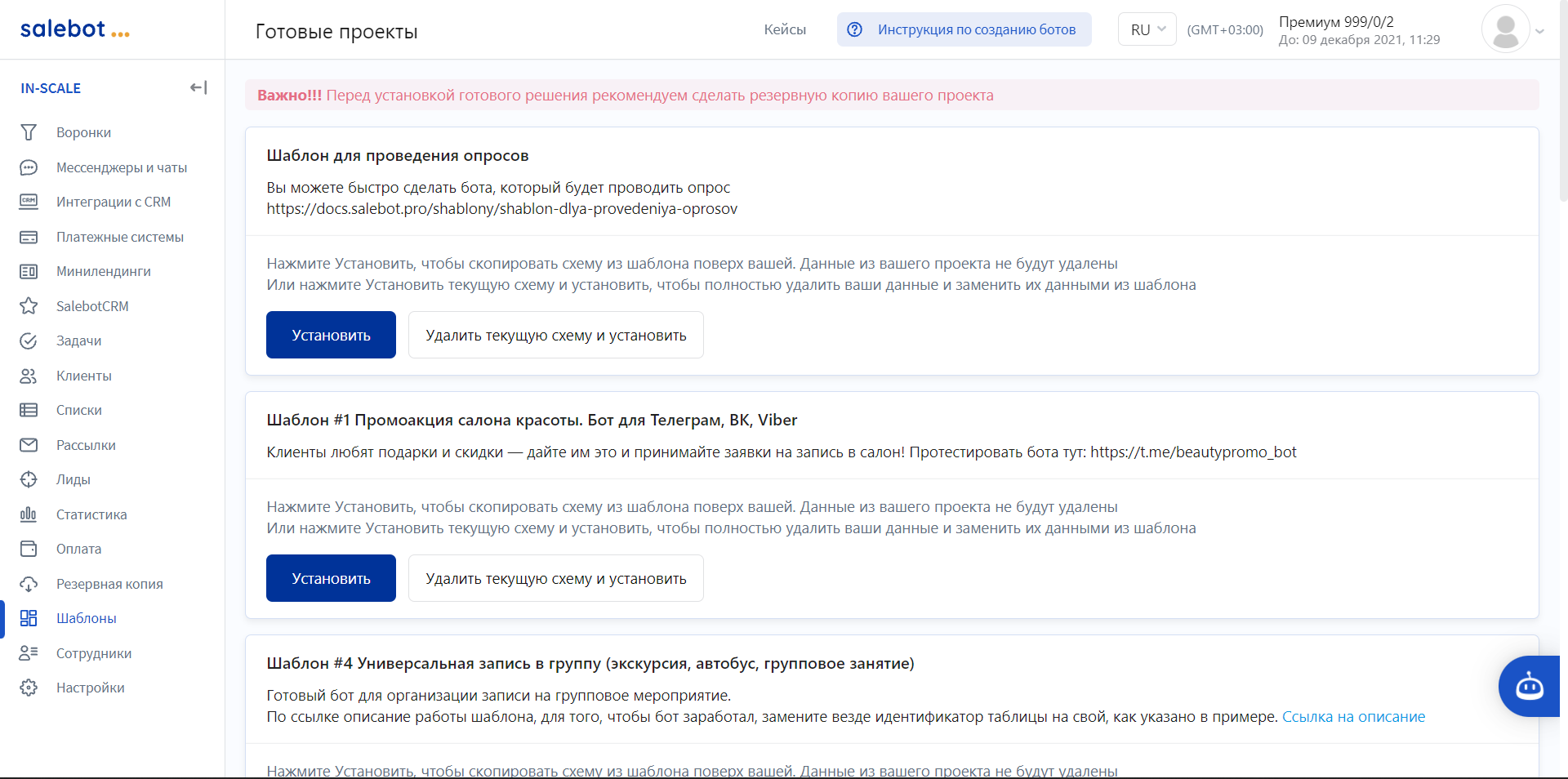Screen dimensions: 1568x779
Task: Open Кейсы link in header
Action: [x=785, y=29]
